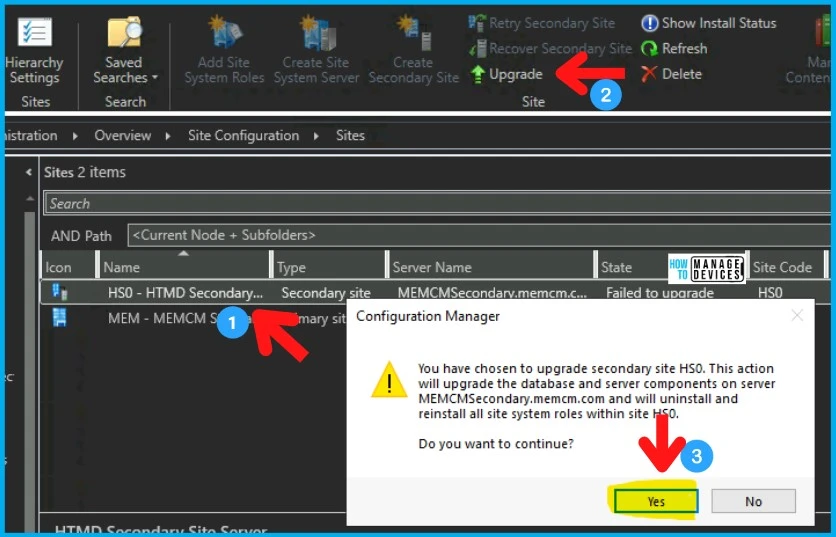836x537 pixels.
Task: Close the Configuration Manager dialog
Action: (797, 316)
